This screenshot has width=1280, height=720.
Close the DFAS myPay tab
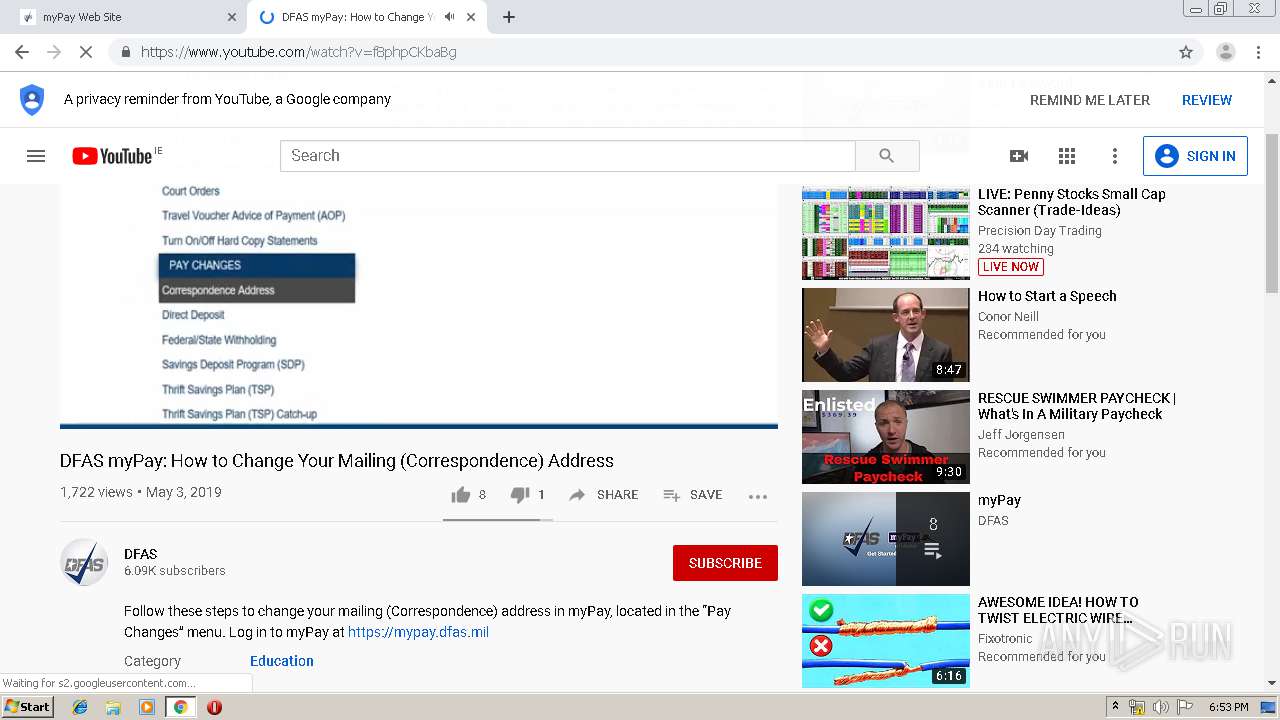(472, 17)
